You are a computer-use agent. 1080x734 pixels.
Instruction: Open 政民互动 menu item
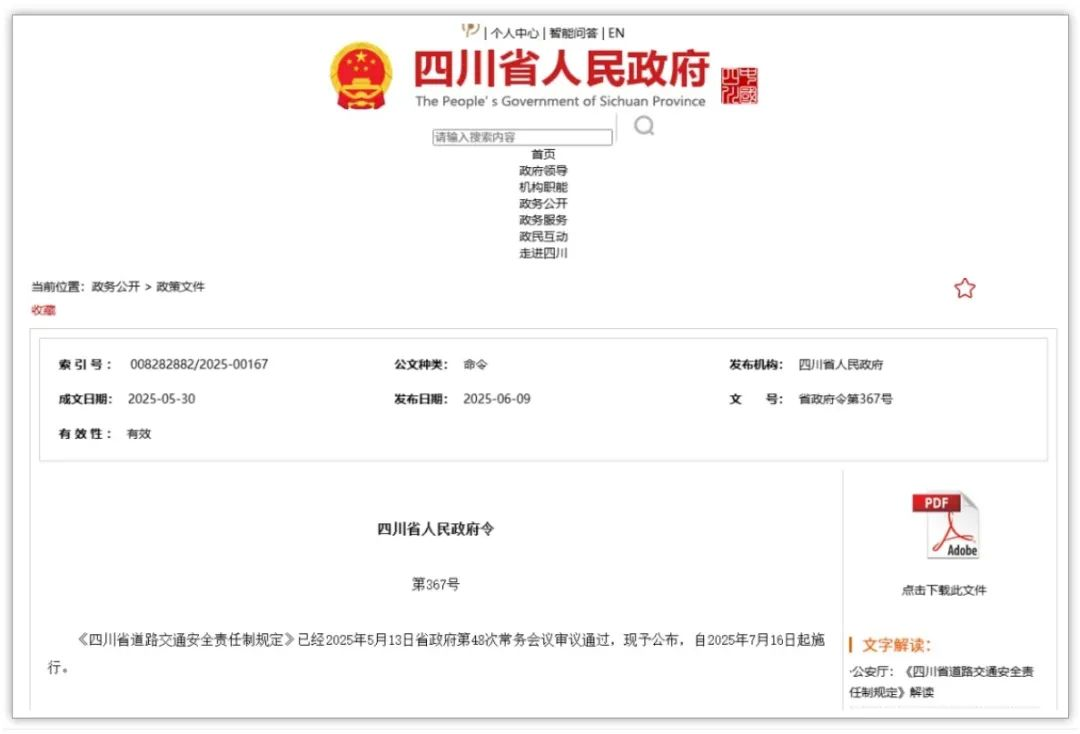(543, 237)
